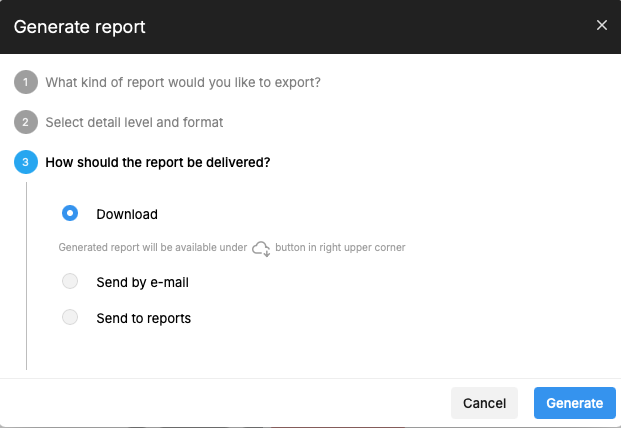Click the blue number 3 step circle
This screenshot has width=621, height=428.
tap(26, 162)
